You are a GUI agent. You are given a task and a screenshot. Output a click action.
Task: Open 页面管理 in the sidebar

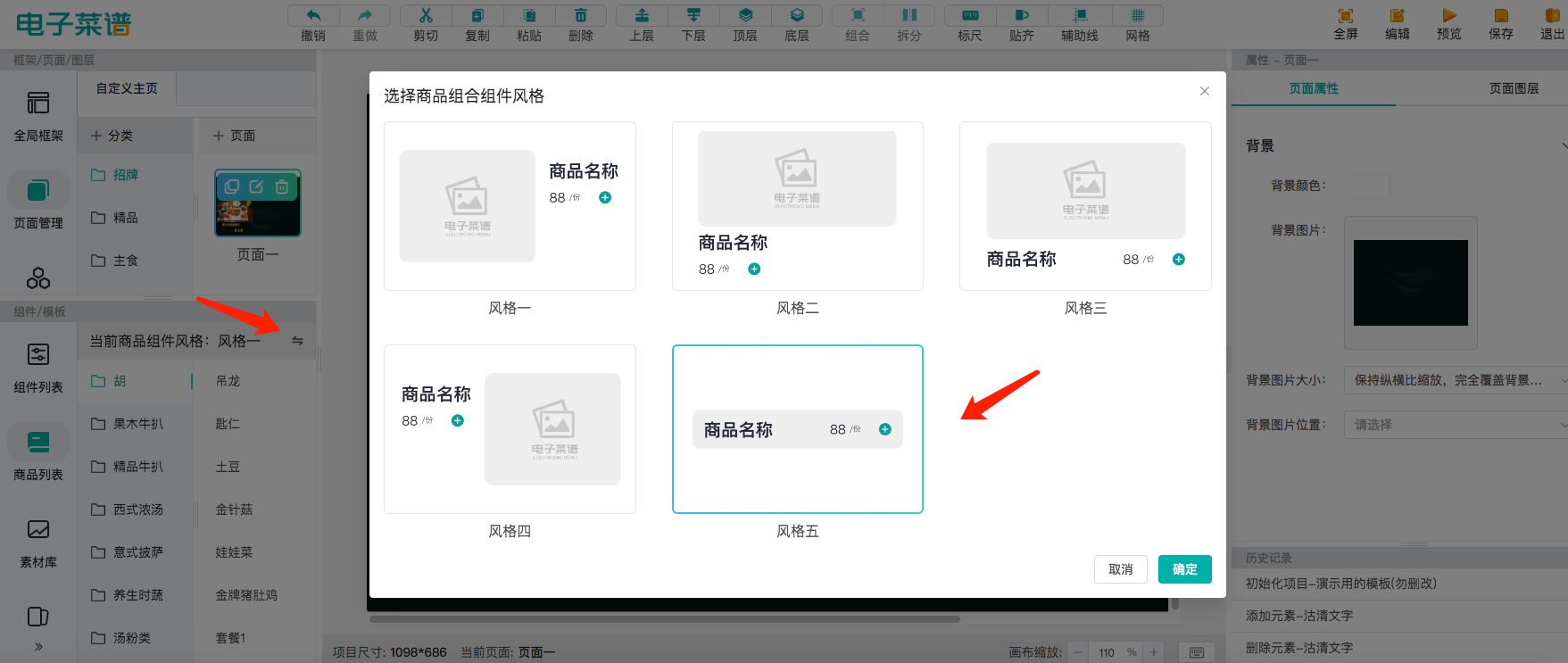click(38, 203)
